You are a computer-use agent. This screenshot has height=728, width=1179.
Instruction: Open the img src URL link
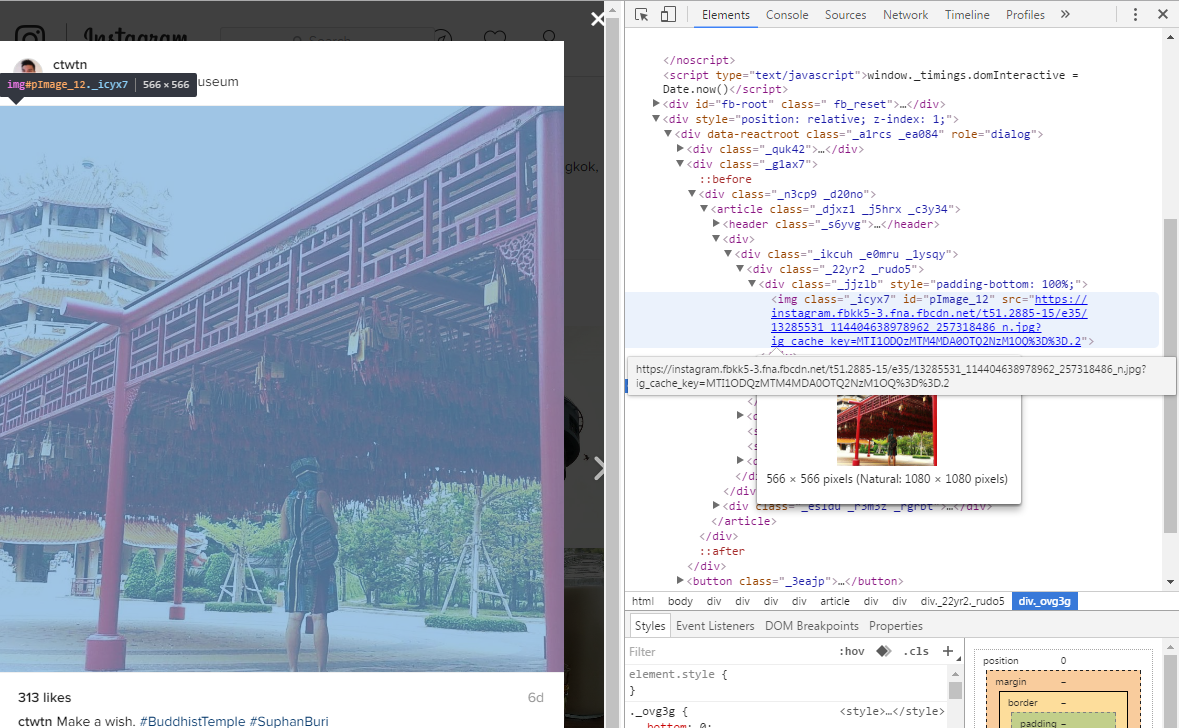pyautogui.click(x=929, y=320)
